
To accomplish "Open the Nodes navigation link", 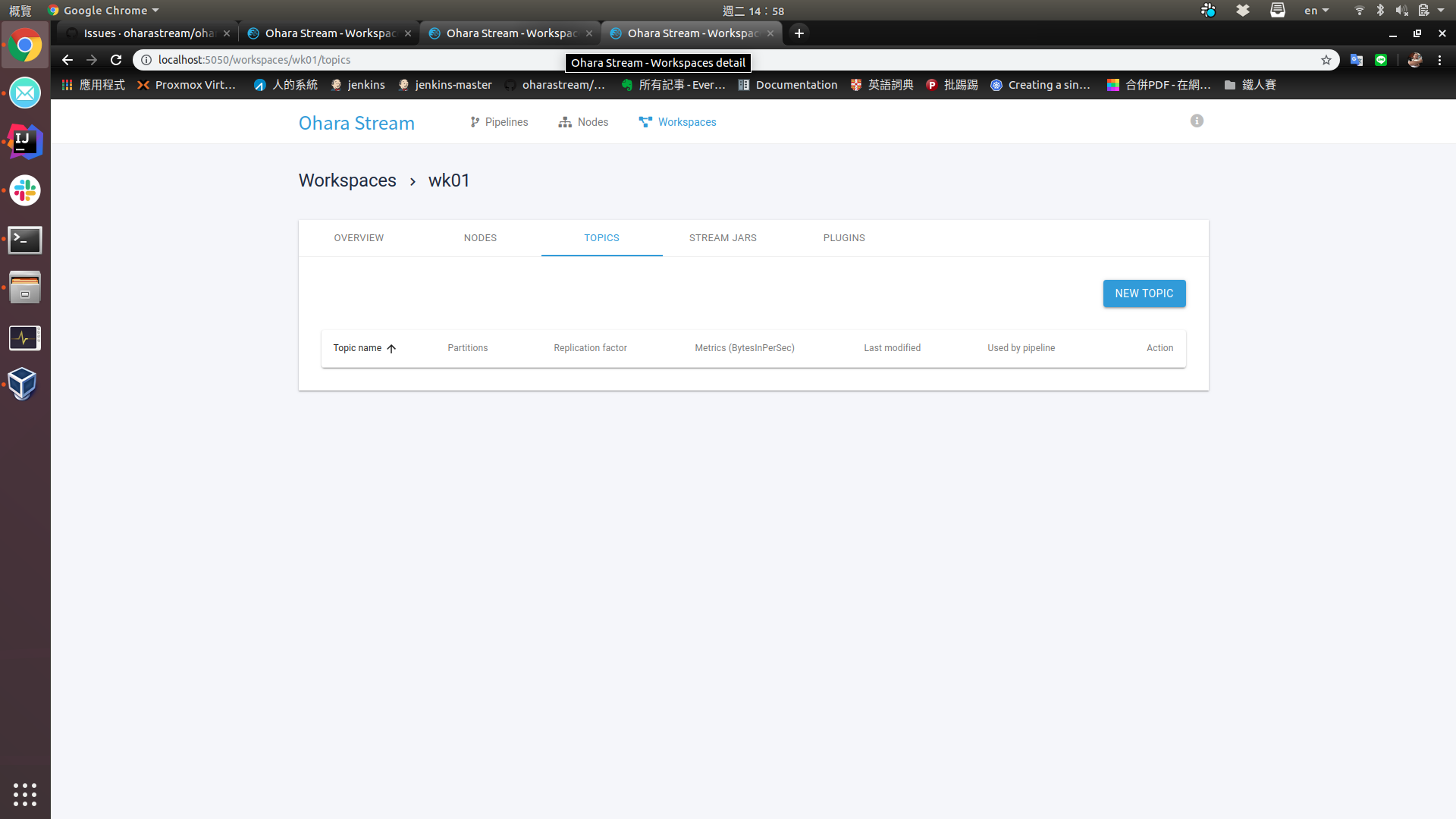I will [x=583, y=122].
